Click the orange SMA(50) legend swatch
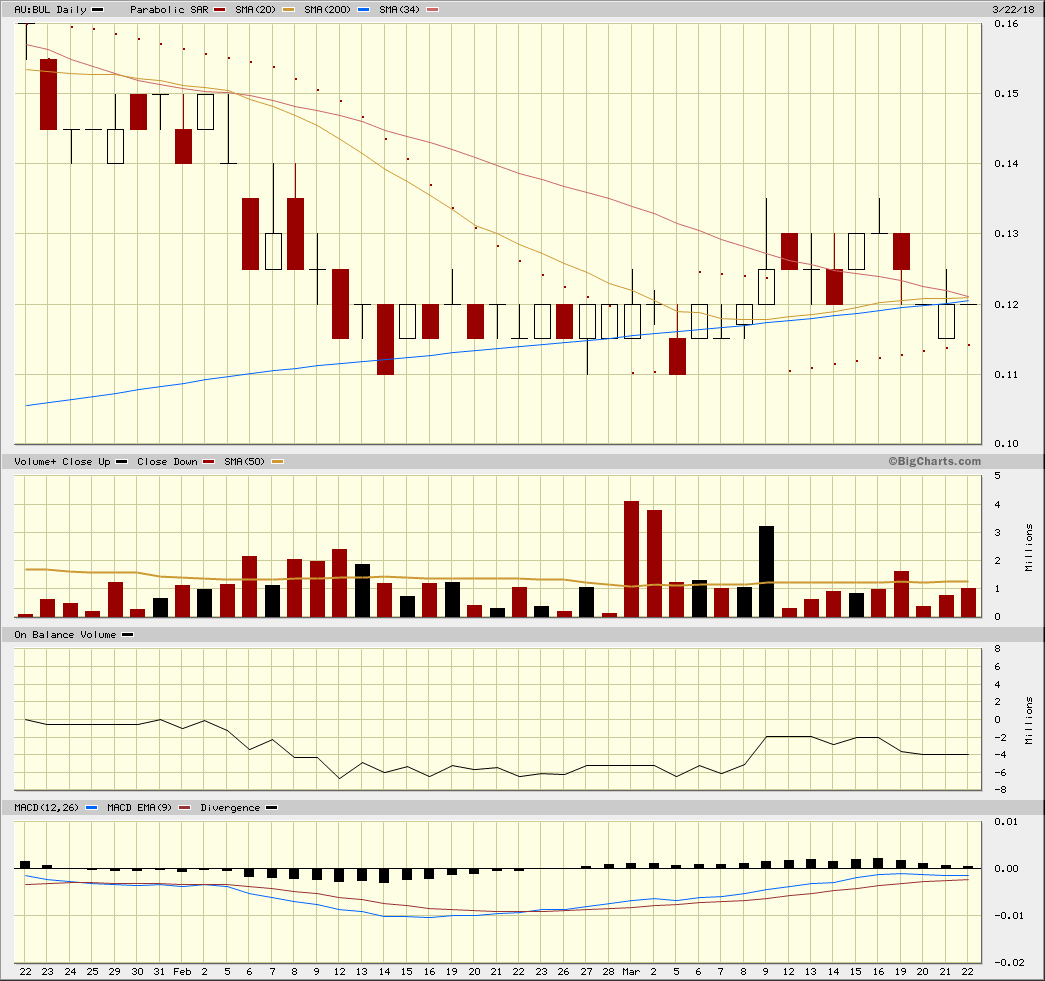1045x981 pixels. click(277, 462)
